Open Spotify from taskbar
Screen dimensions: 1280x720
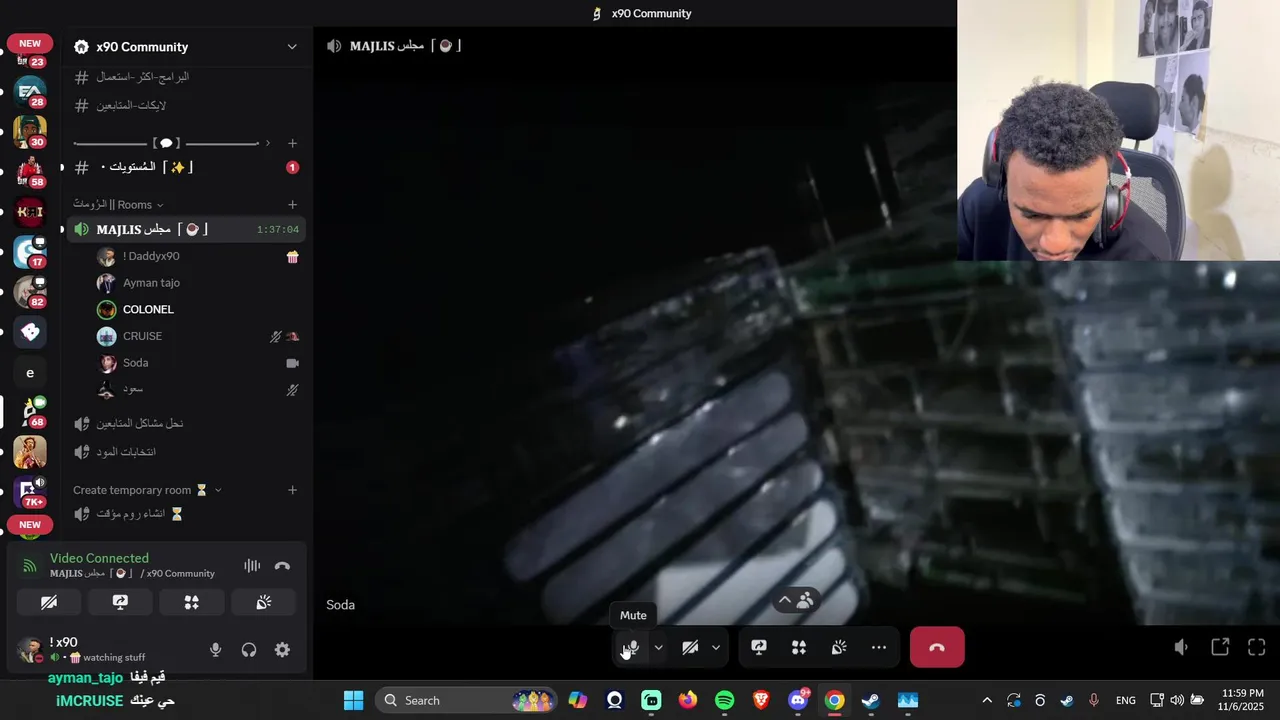click(724, 700)
